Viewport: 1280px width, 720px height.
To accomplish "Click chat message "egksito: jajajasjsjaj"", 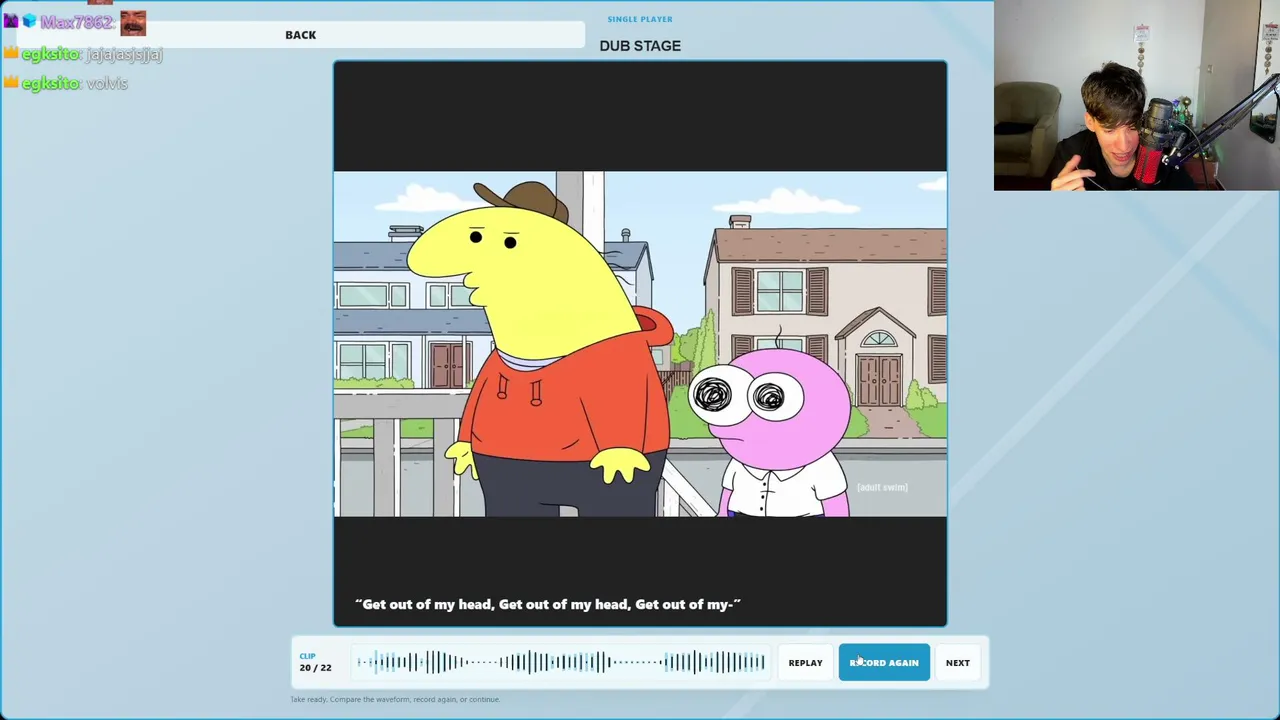I will pyautogui.click(x=83, y=54).
